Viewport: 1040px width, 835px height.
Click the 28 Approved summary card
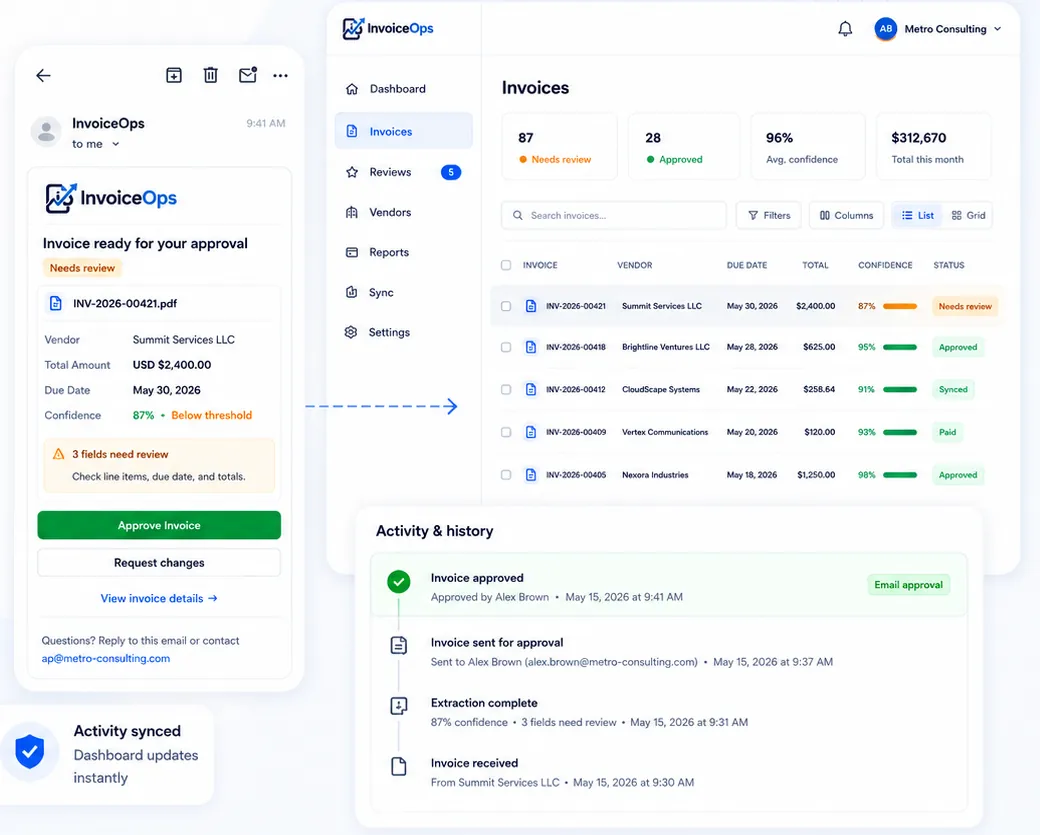tap(684, 147)
